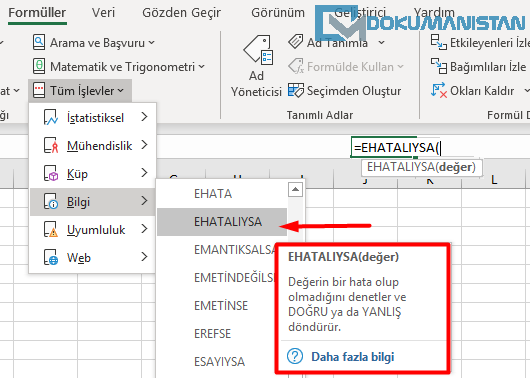Select the column L header
This screenshot has width=530, height=378.
coord(494,180)
